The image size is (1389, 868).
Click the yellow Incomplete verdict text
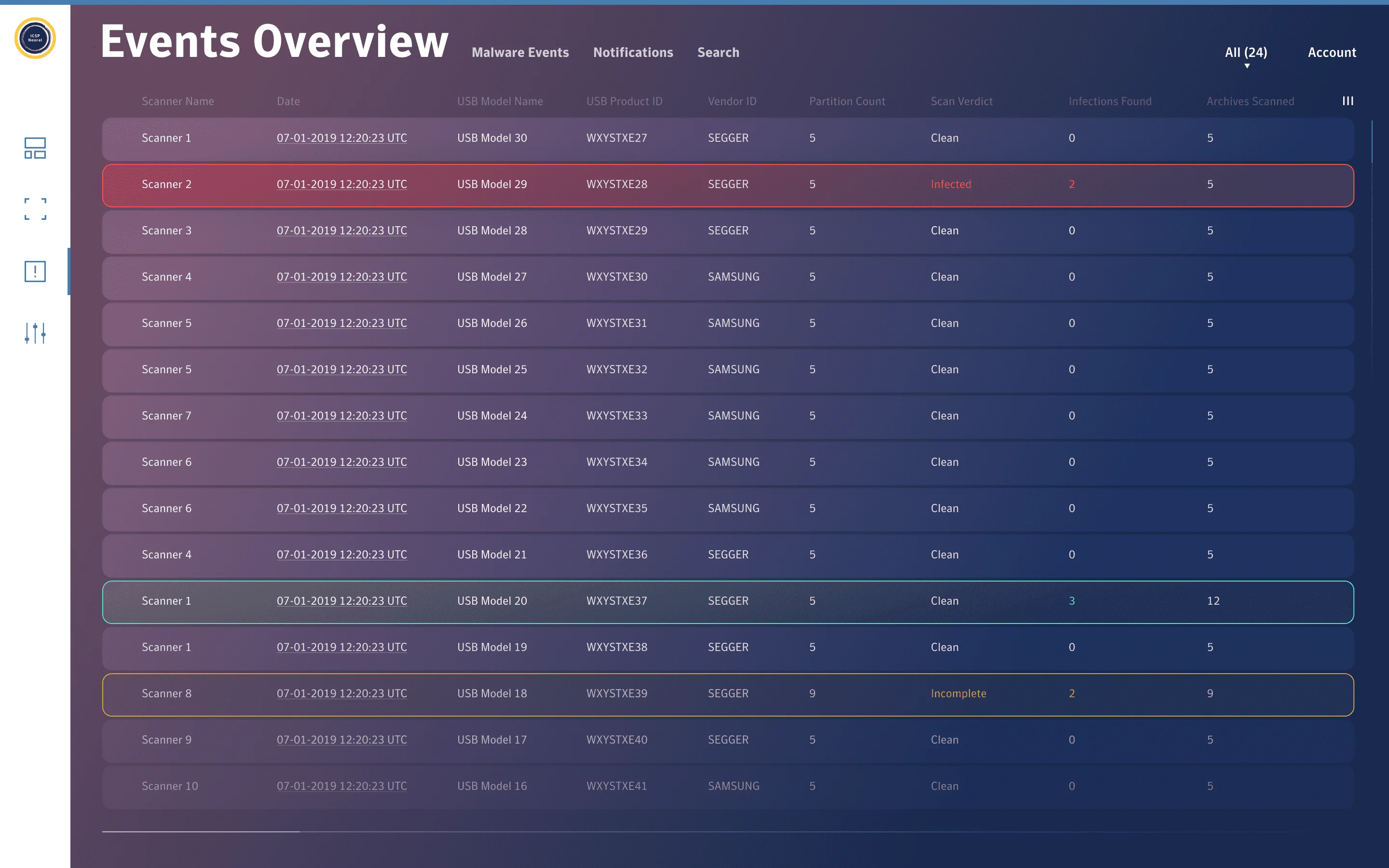click(x=958, y=693)
